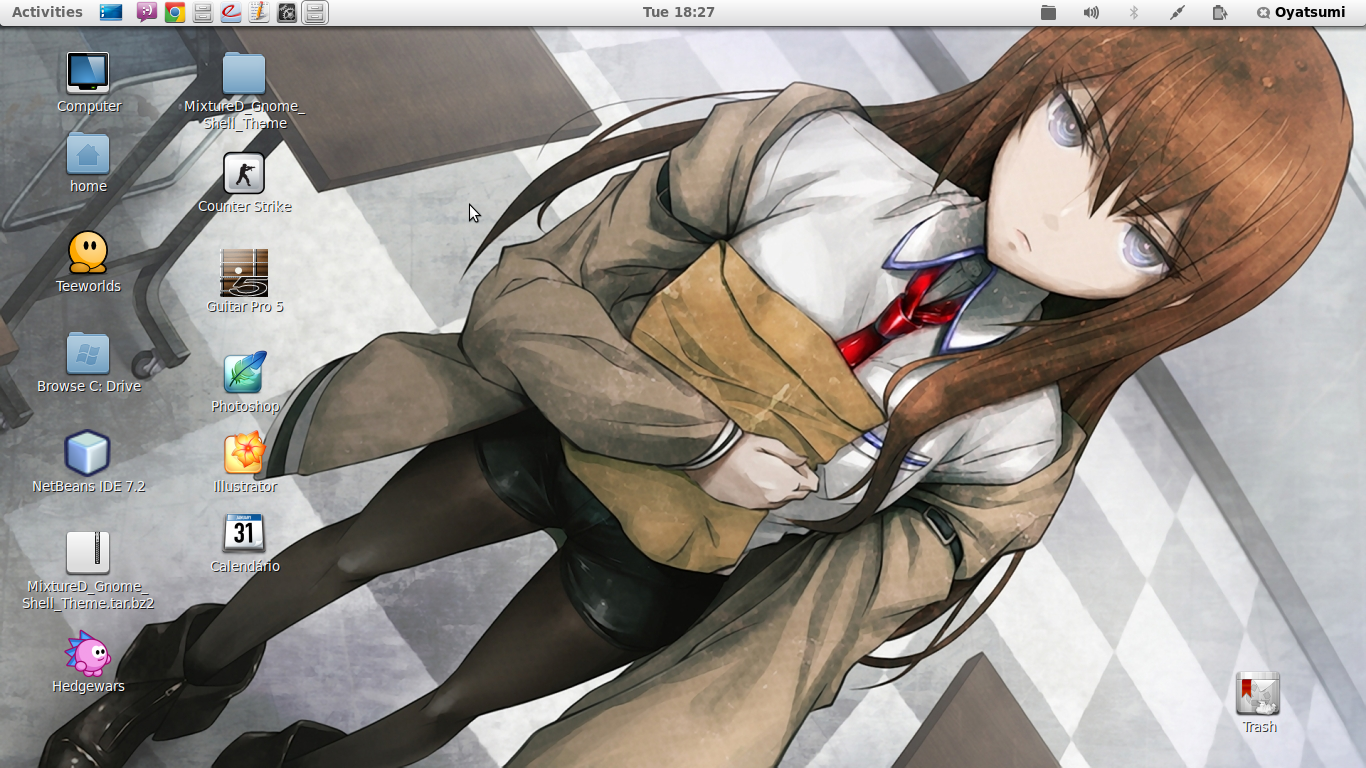The height and width of the screenshot is (768, 1366).
Task: Click the 'Trash' label text
Action: pos(1259,727)
